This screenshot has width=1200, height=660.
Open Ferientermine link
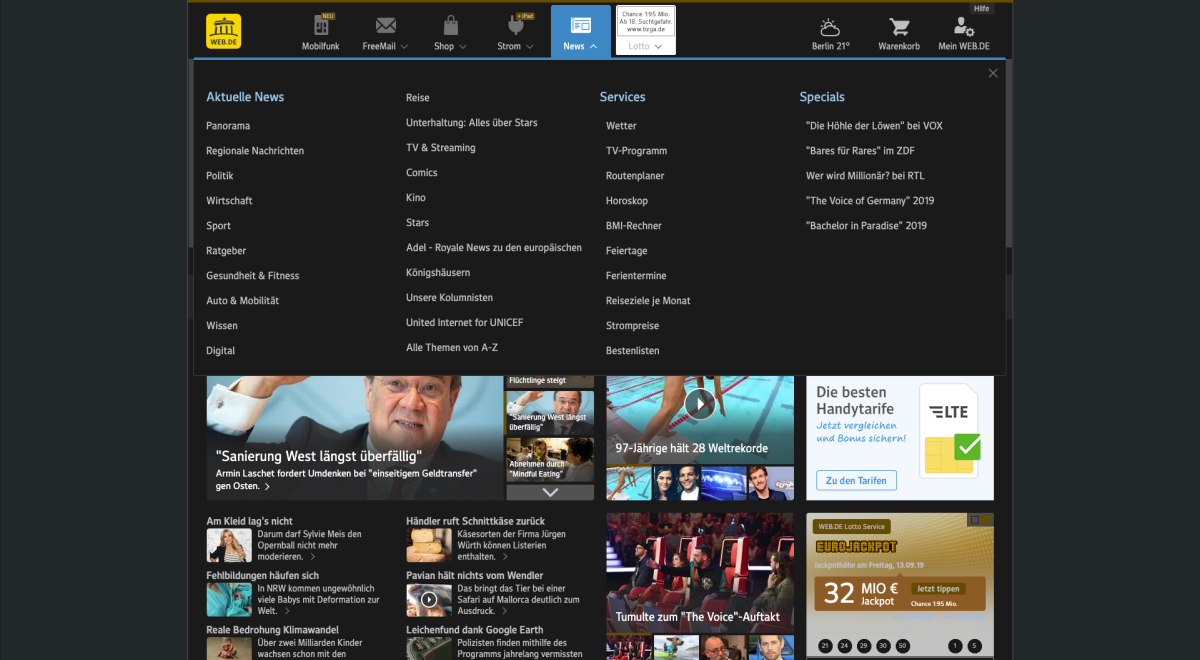636,276
